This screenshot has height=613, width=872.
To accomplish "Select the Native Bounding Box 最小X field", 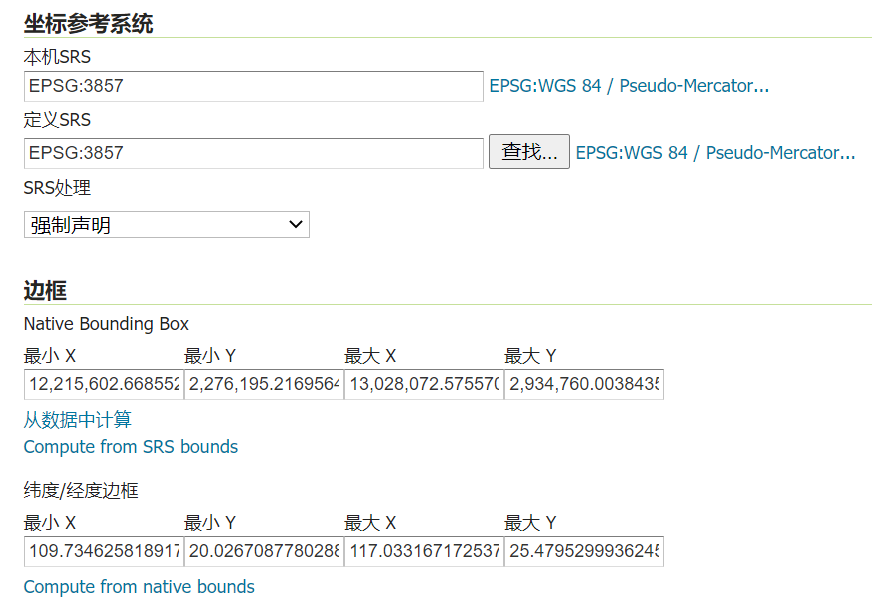I will click(x=100, y=384).
